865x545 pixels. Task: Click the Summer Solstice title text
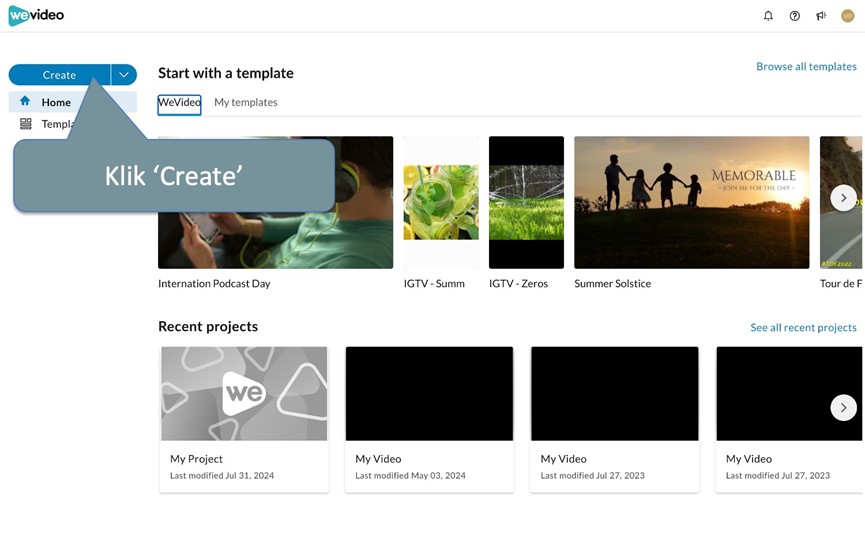click(x=612, y=284)
